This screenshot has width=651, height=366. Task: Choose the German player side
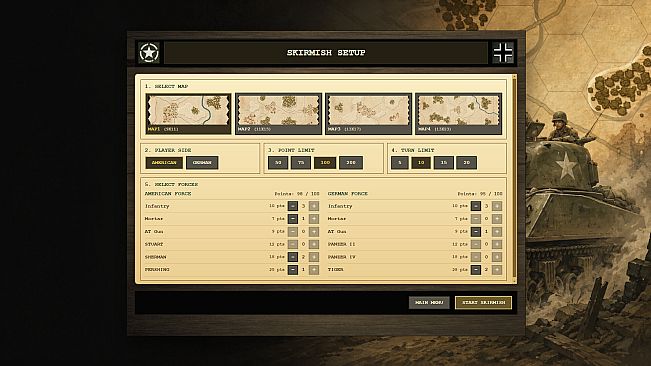(202, 163)
